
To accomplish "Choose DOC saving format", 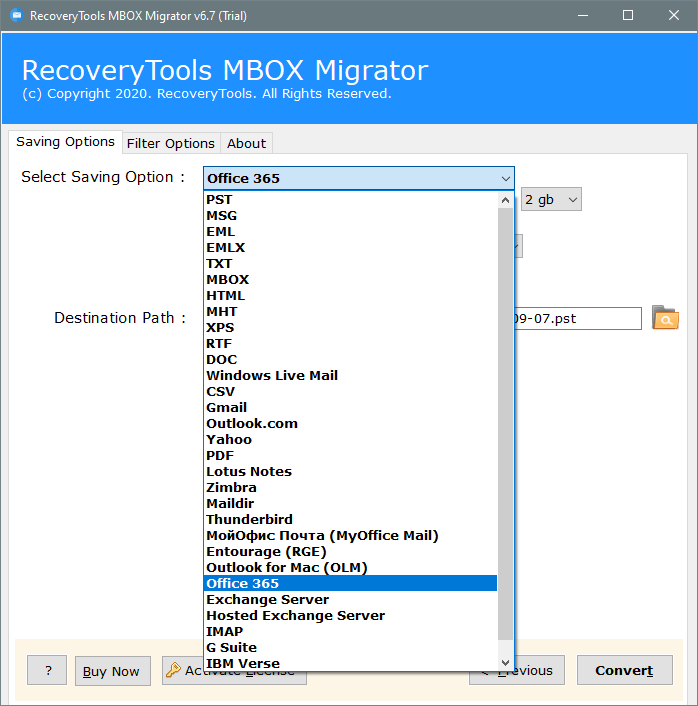I will click(350, 359).
